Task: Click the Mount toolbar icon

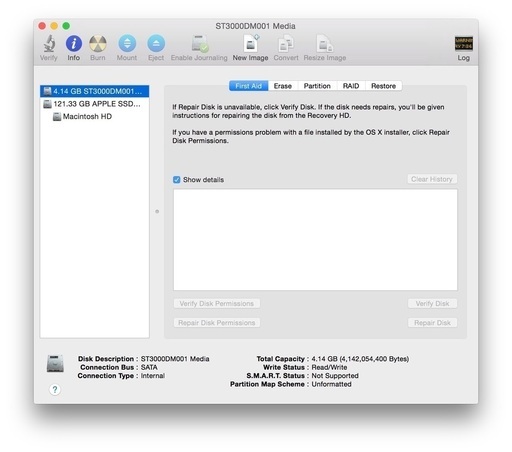Action: [x=127, y=44]
